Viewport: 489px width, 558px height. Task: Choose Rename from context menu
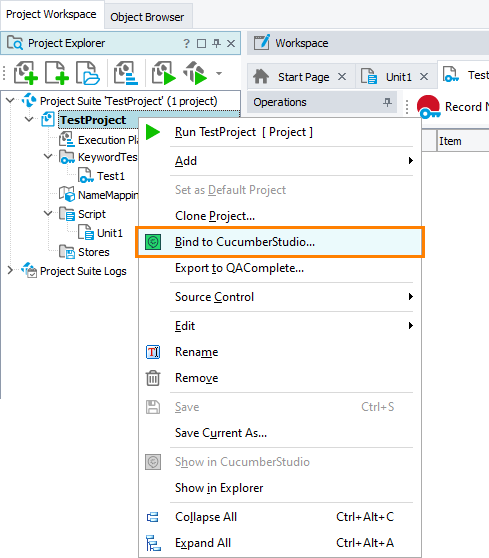pos(279,352)
